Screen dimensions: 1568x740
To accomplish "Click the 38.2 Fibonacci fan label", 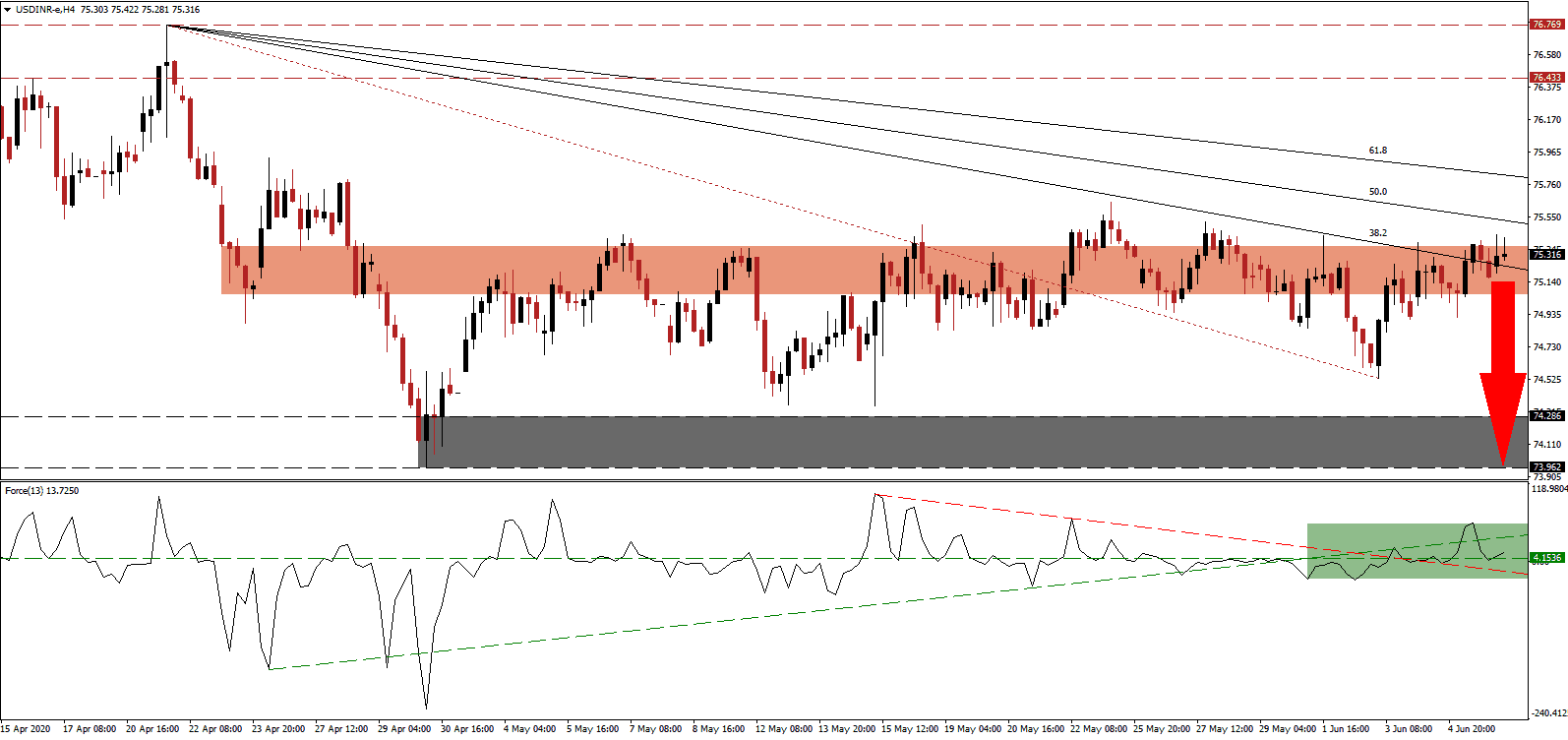I will (1377, 233).
